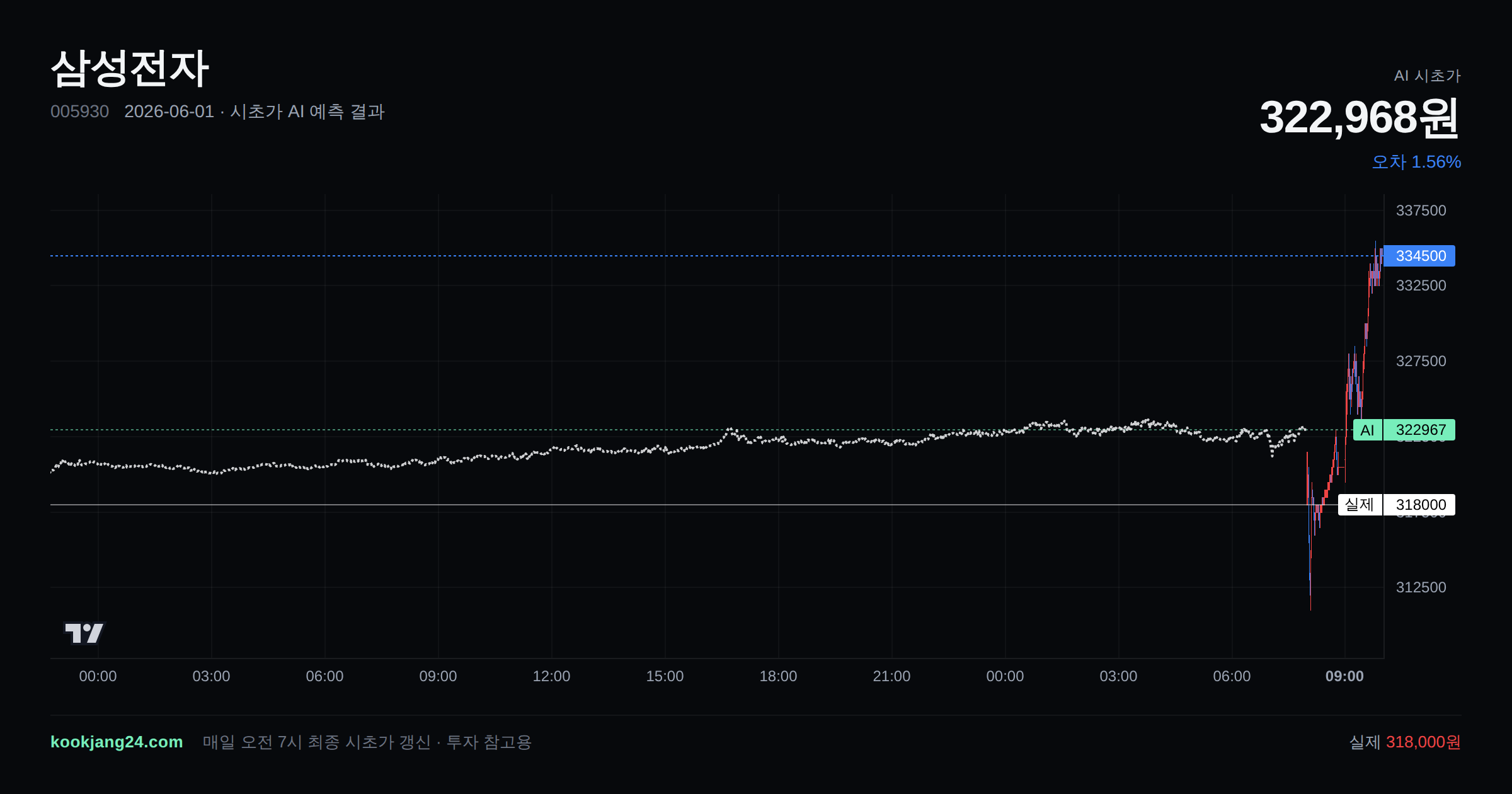Click the 21:00 time axis label
This screenshot has width=1512, height=794.
(x=891, y=676)
